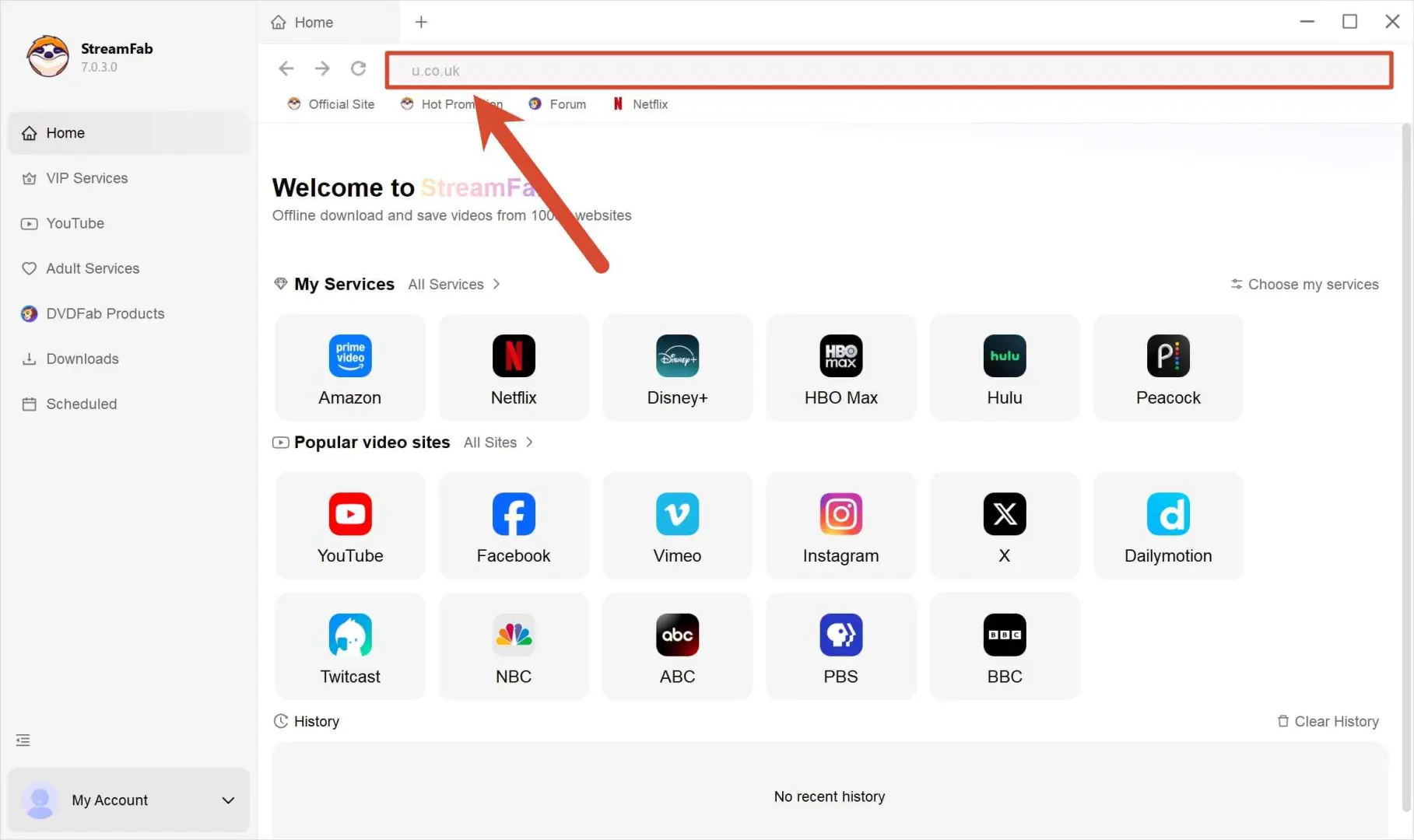
Task: Maximize the StreamFab window
Action: 1349,22
